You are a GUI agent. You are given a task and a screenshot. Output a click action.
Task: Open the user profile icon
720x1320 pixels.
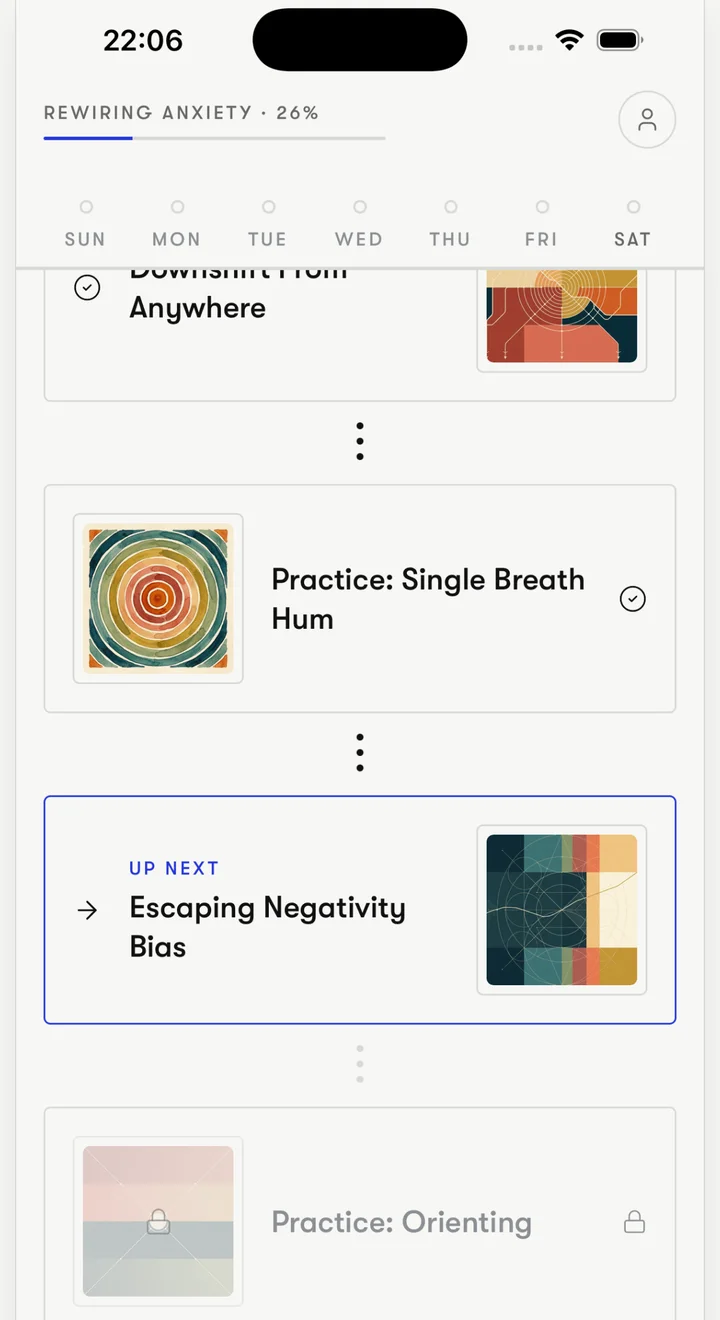647,120
